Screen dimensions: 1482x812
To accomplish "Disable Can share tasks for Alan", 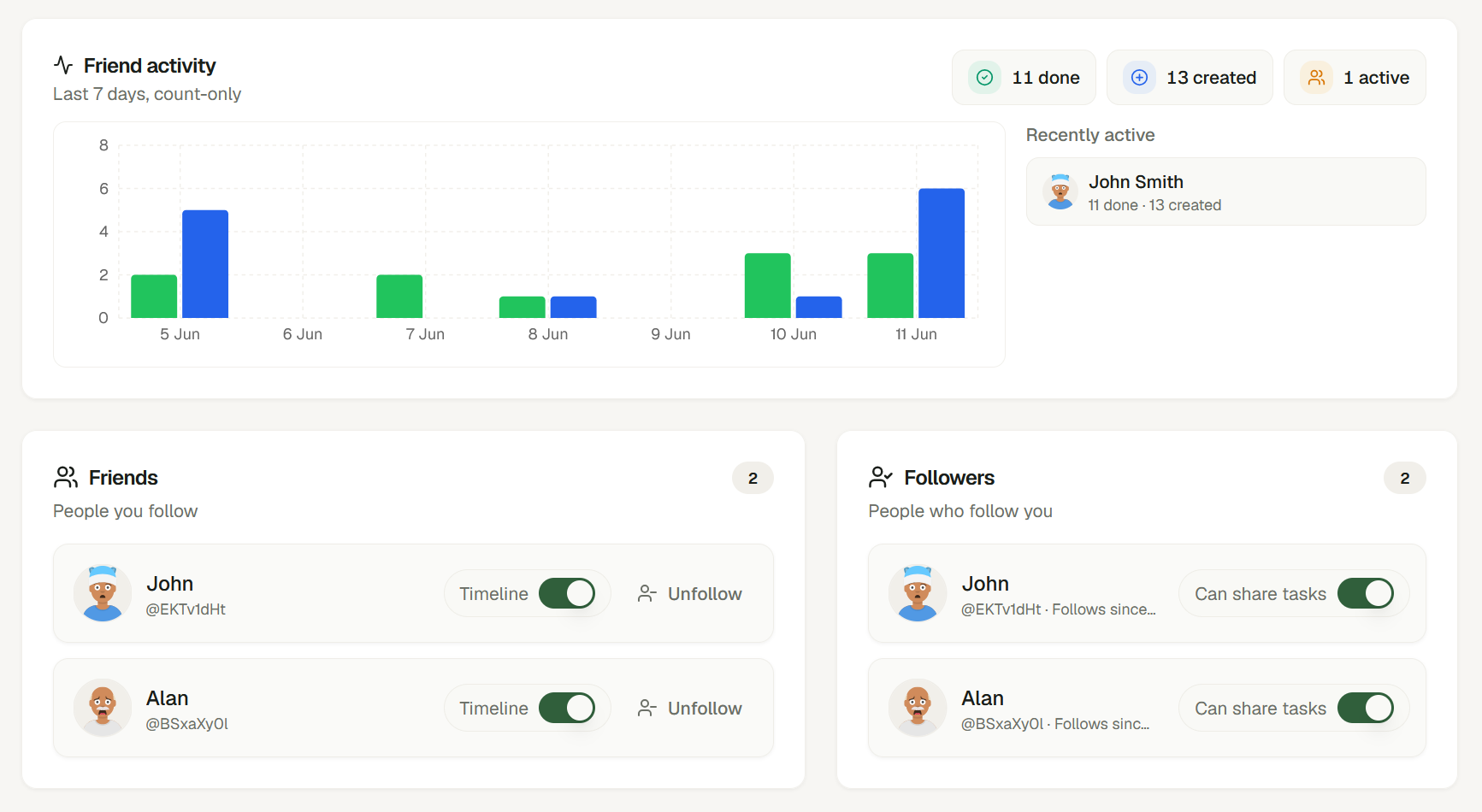I will tap(1366, 708).
